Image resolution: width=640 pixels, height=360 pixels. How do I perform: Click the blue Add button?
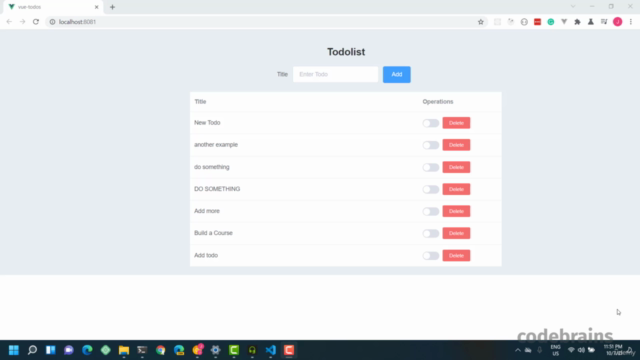click(x=397, y=74)
